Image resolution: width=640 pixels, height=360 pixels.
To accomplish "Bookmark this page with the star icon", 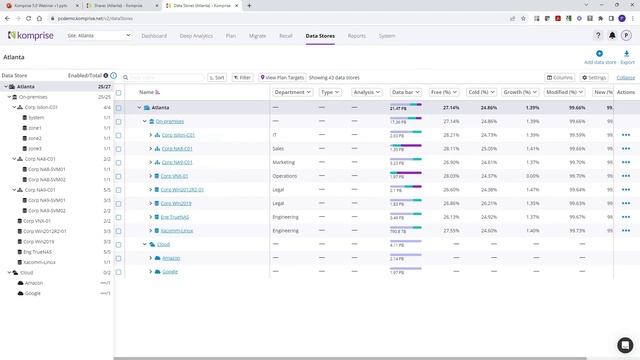I will 523,18.
